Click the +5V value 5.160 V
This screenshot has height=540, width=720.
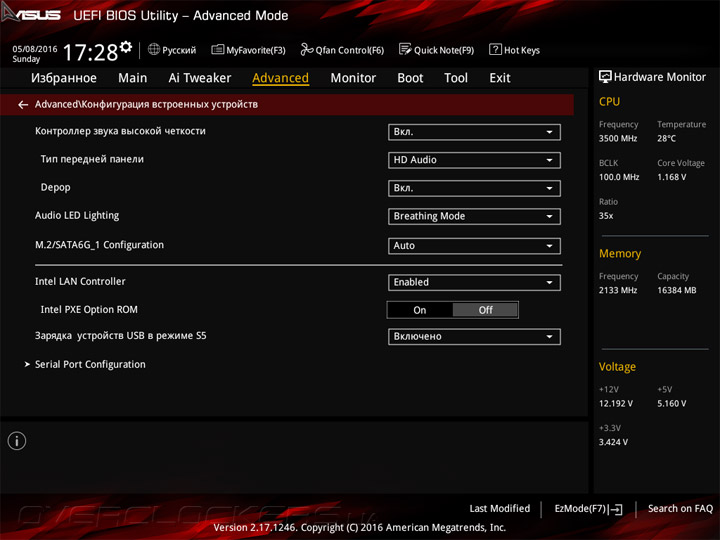coord(671,404)
